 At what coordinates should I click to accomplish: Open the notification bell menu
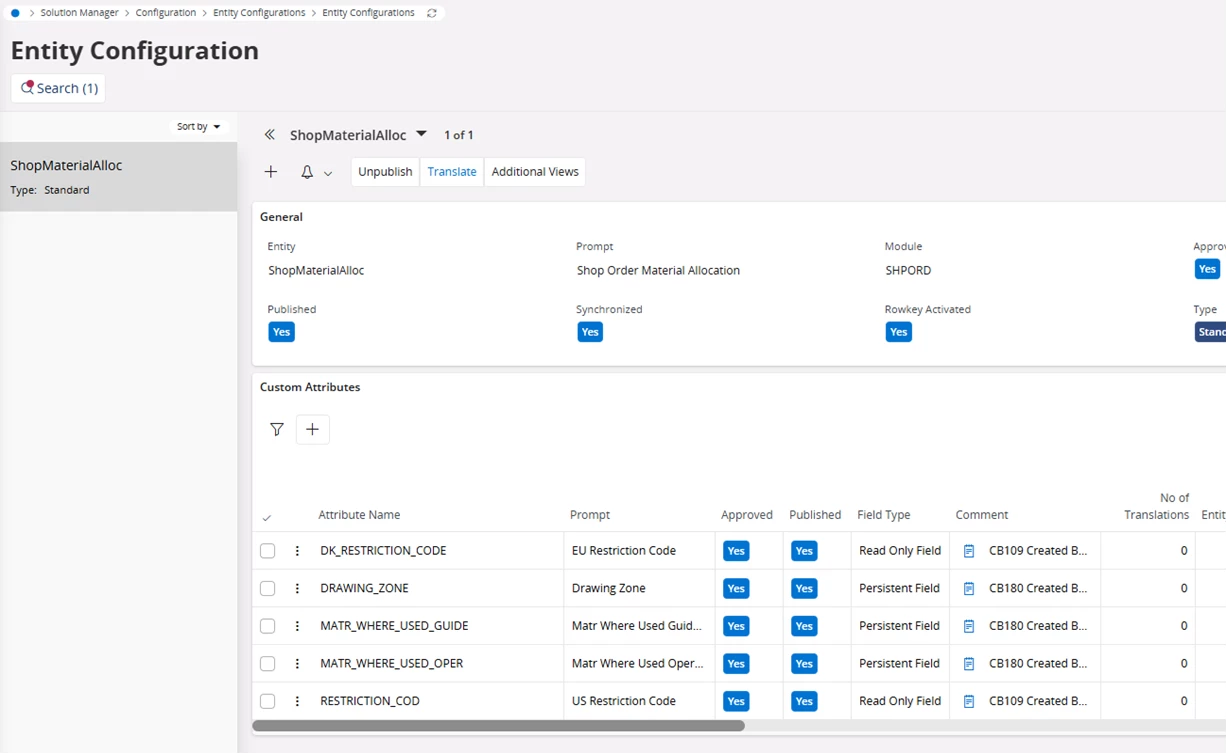(x=308, y=172)
